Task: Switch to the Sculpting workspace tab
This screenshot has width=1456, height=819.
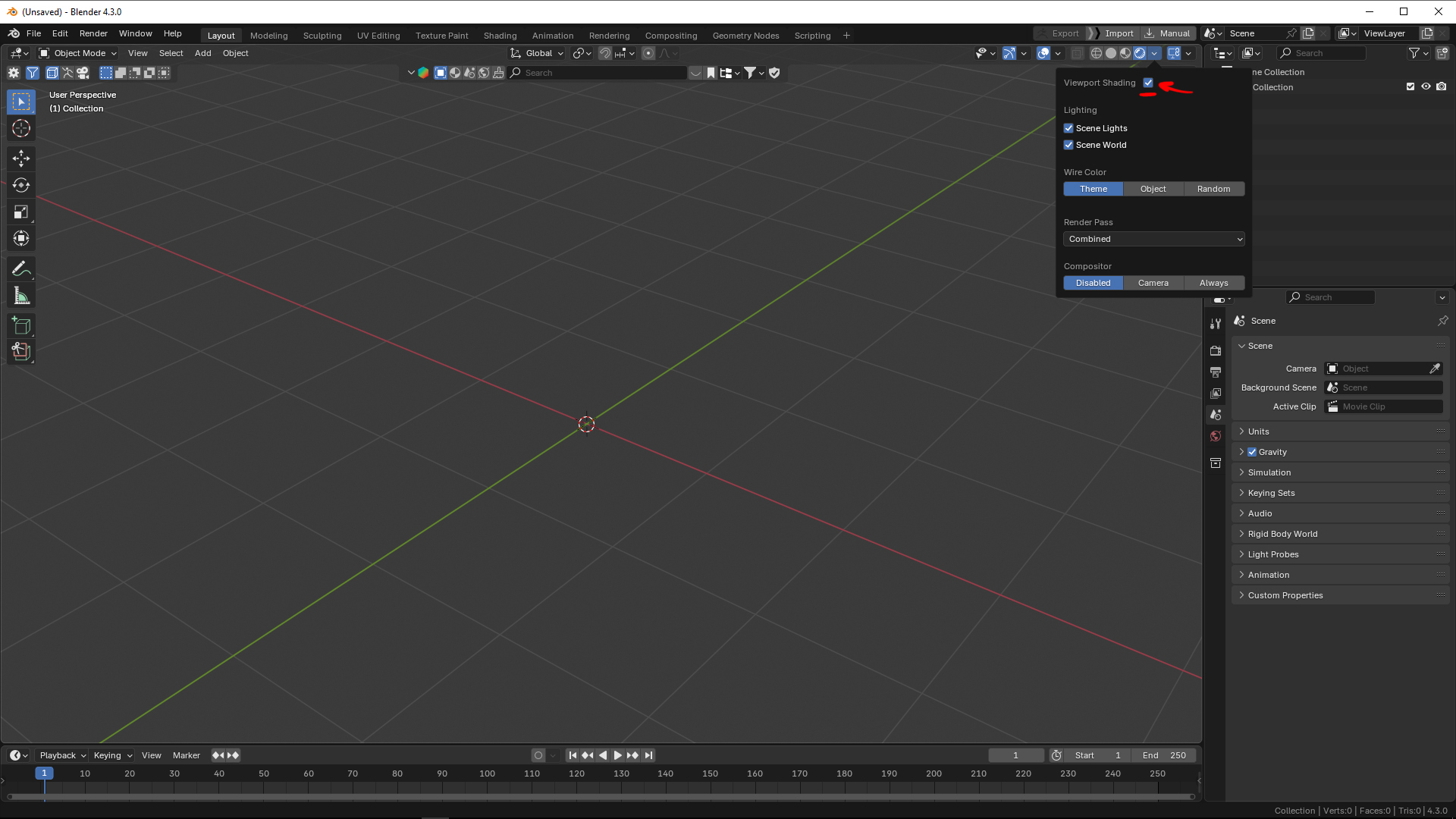Action: (x=322, y=36)
